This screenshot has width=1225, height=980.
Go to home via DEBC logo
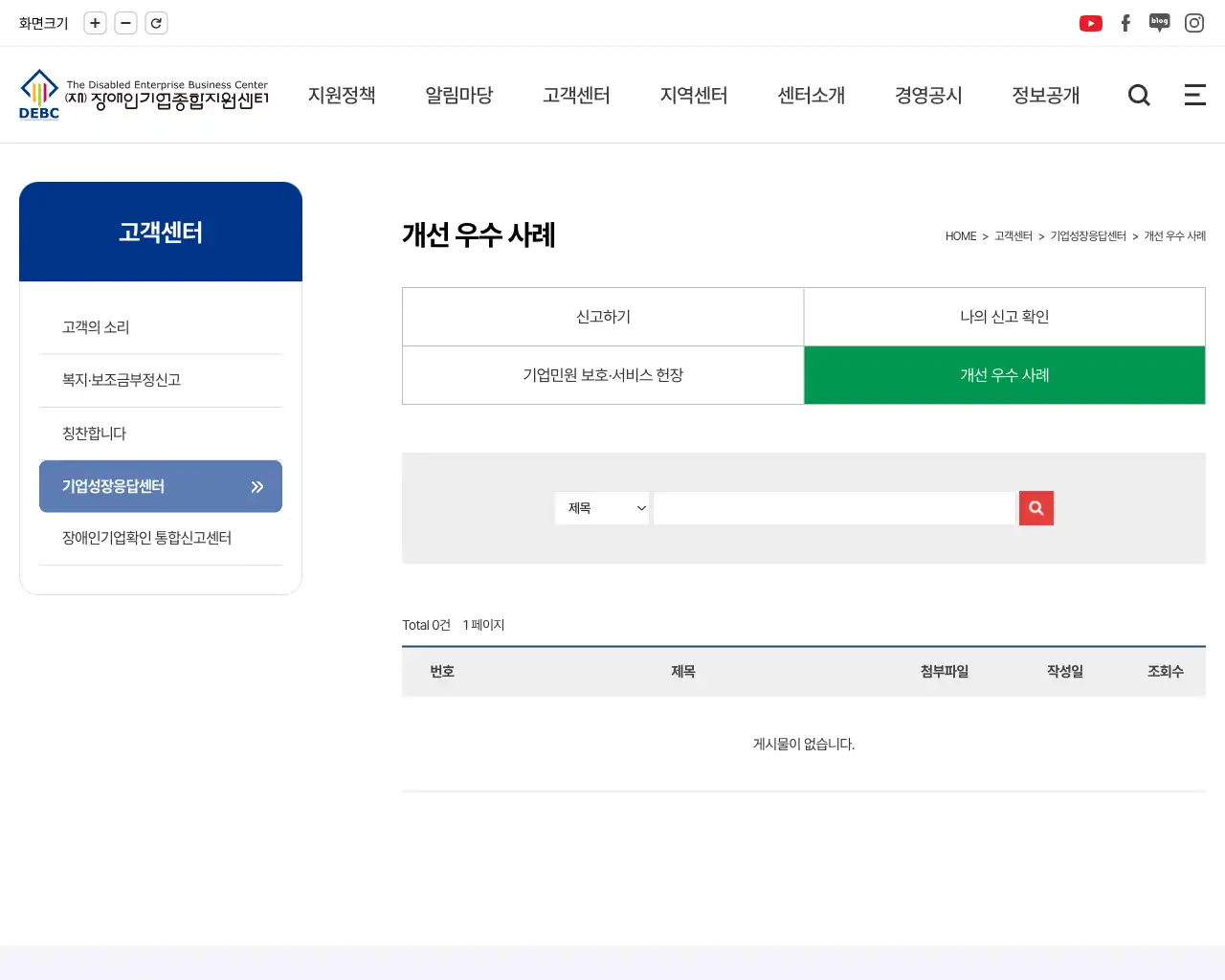pyautogui.click(x=144, y=95)
